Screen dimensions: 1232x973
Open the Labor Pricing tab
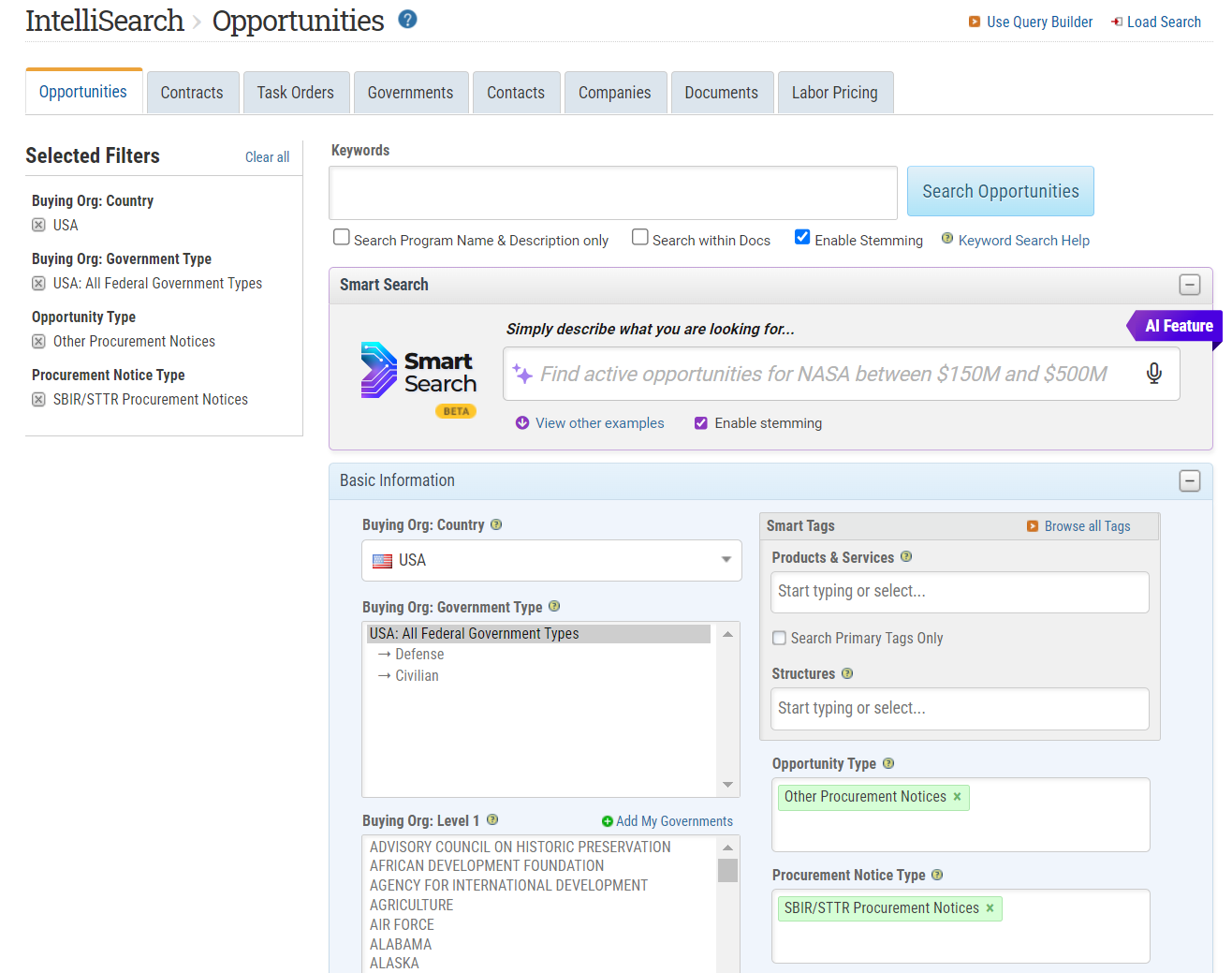[x=834, y=93]
